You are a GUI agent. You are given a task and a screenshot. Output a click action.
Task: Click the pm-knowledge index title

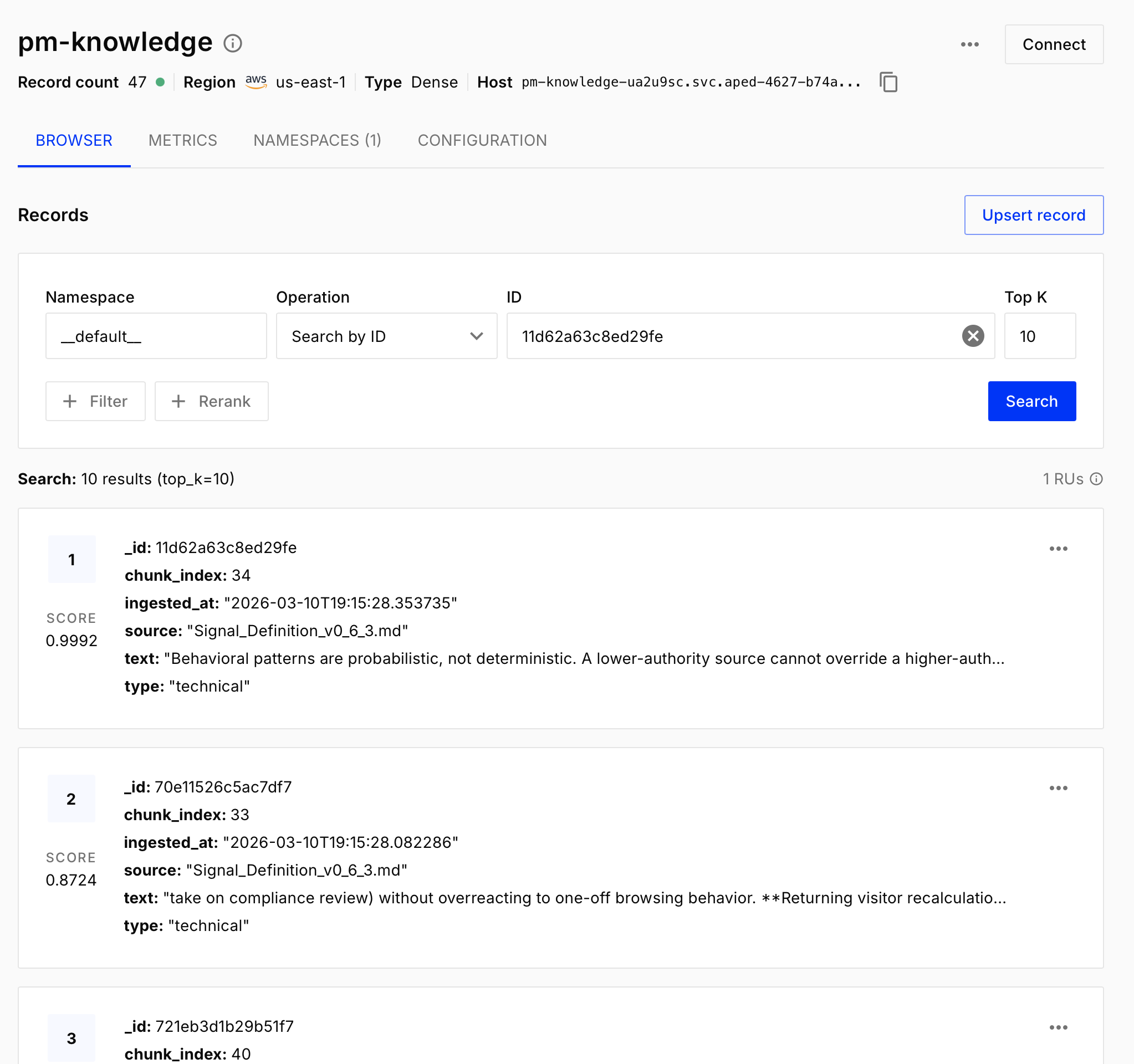click(115, 42)
